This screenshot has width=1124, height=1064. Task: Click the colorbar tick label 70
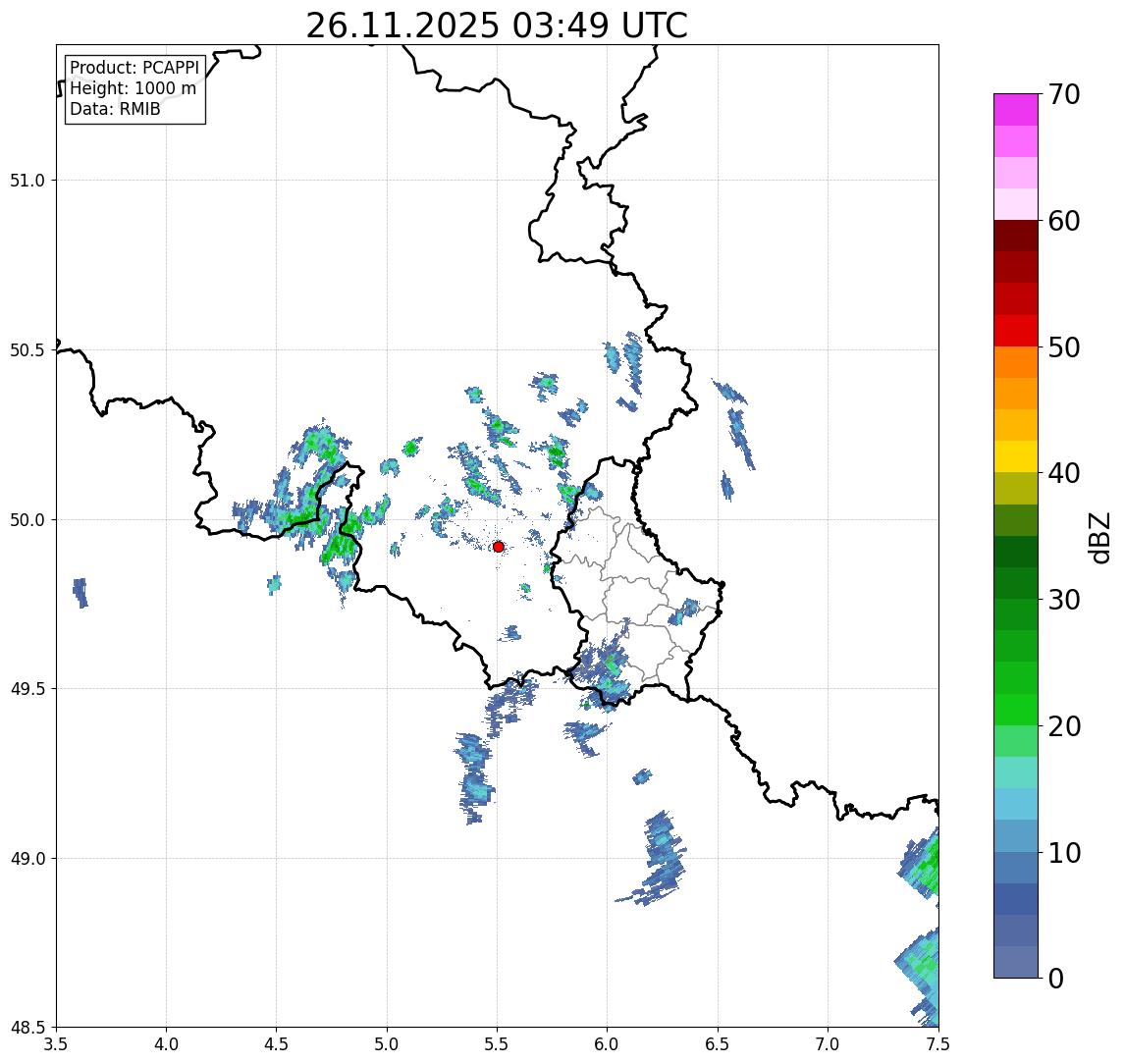point(1063,94)
